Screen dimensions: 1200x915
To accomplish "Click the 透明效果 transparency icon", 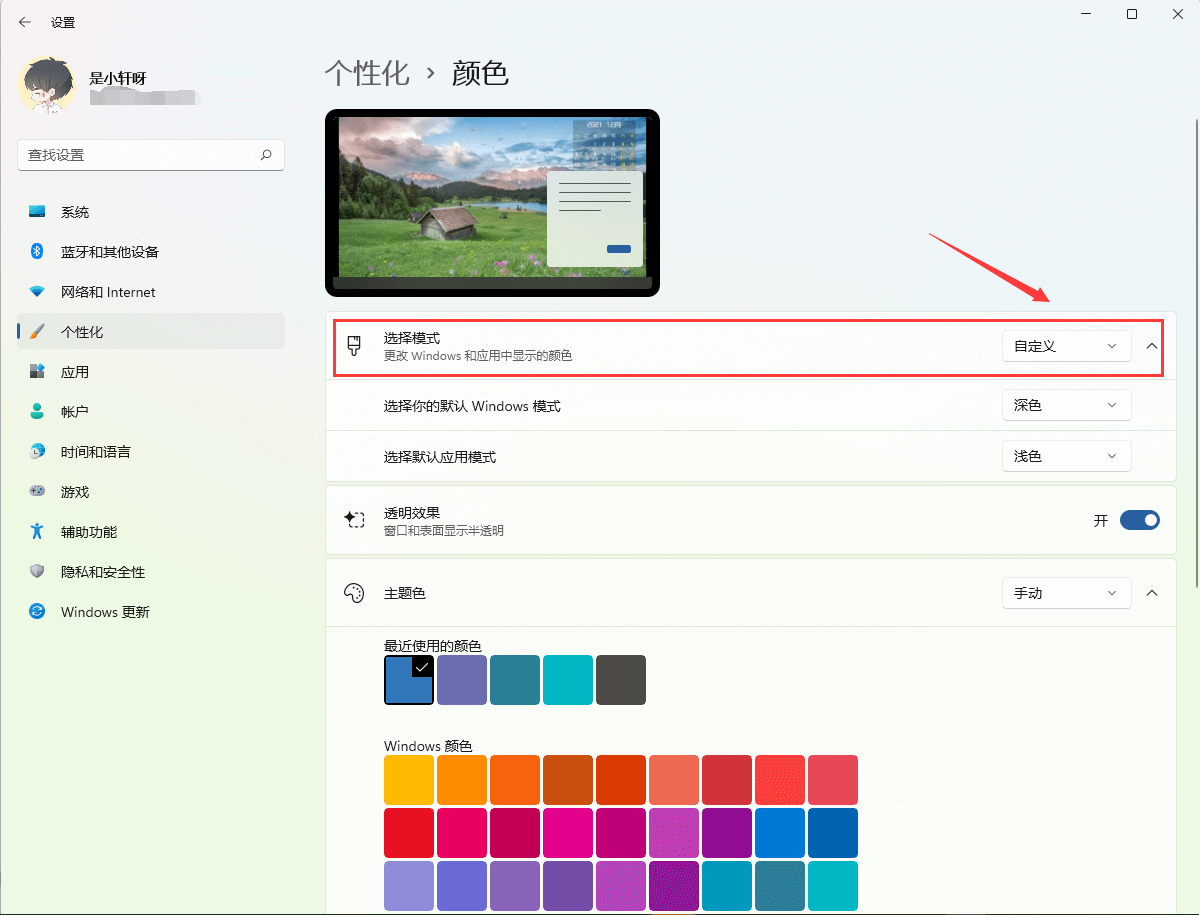I will tap(355, 519).
